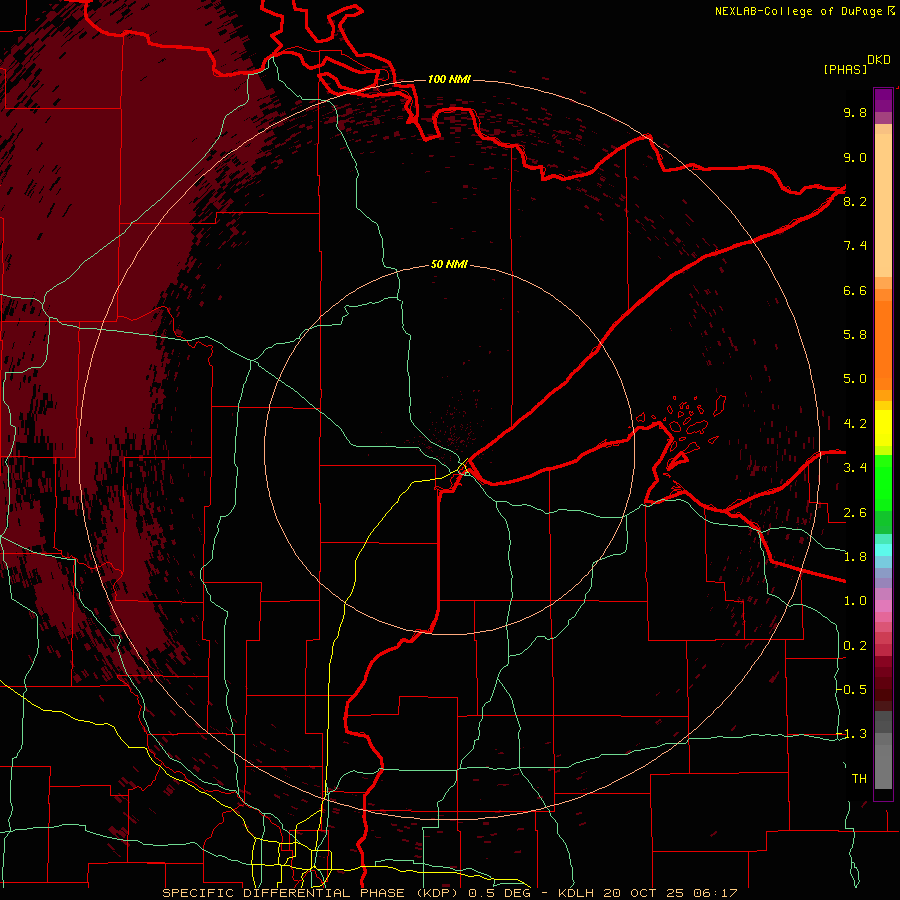Pick the purple band atop the color scale
This screenshot has width=900, height=900.
883,100
